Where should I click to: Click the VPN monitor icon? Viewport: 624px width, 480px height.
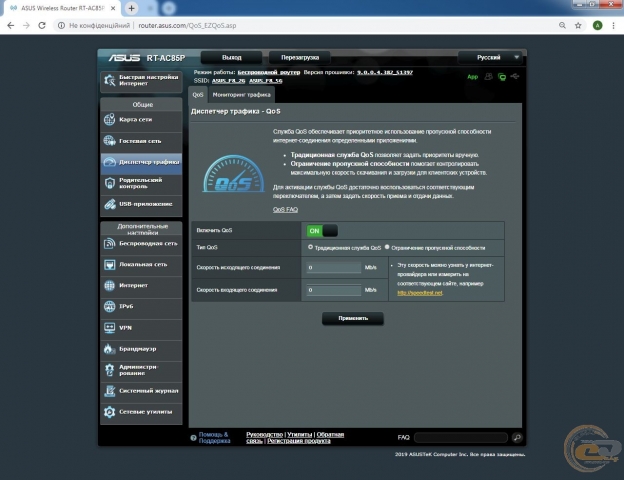tap(109, 328)
